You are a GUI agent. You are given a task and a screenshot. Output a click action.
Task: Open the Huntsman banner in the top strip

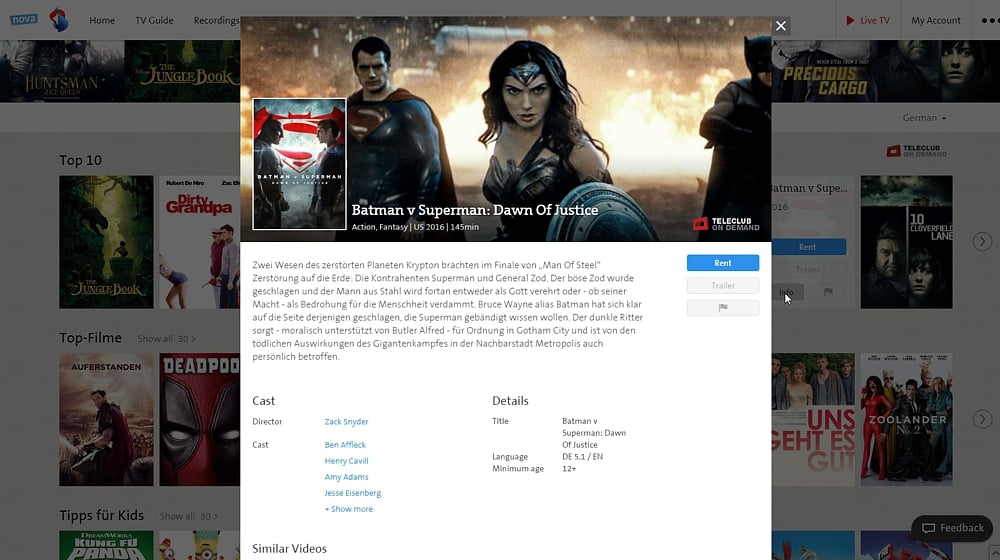[x=62, y=71]
